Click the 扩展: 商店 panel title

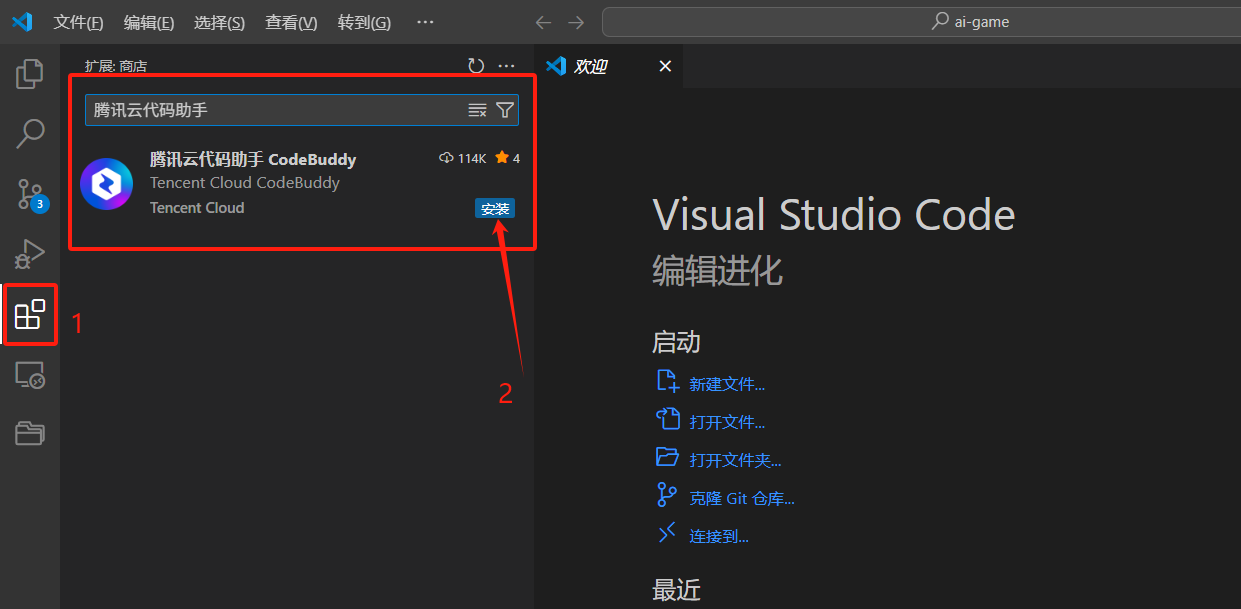tap(116, 66)
